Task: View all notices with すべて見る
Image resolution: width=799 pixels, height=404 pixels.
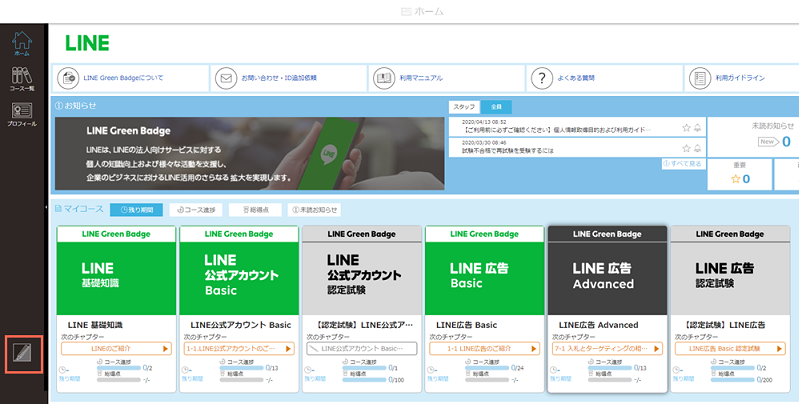Action: [683, 164]
